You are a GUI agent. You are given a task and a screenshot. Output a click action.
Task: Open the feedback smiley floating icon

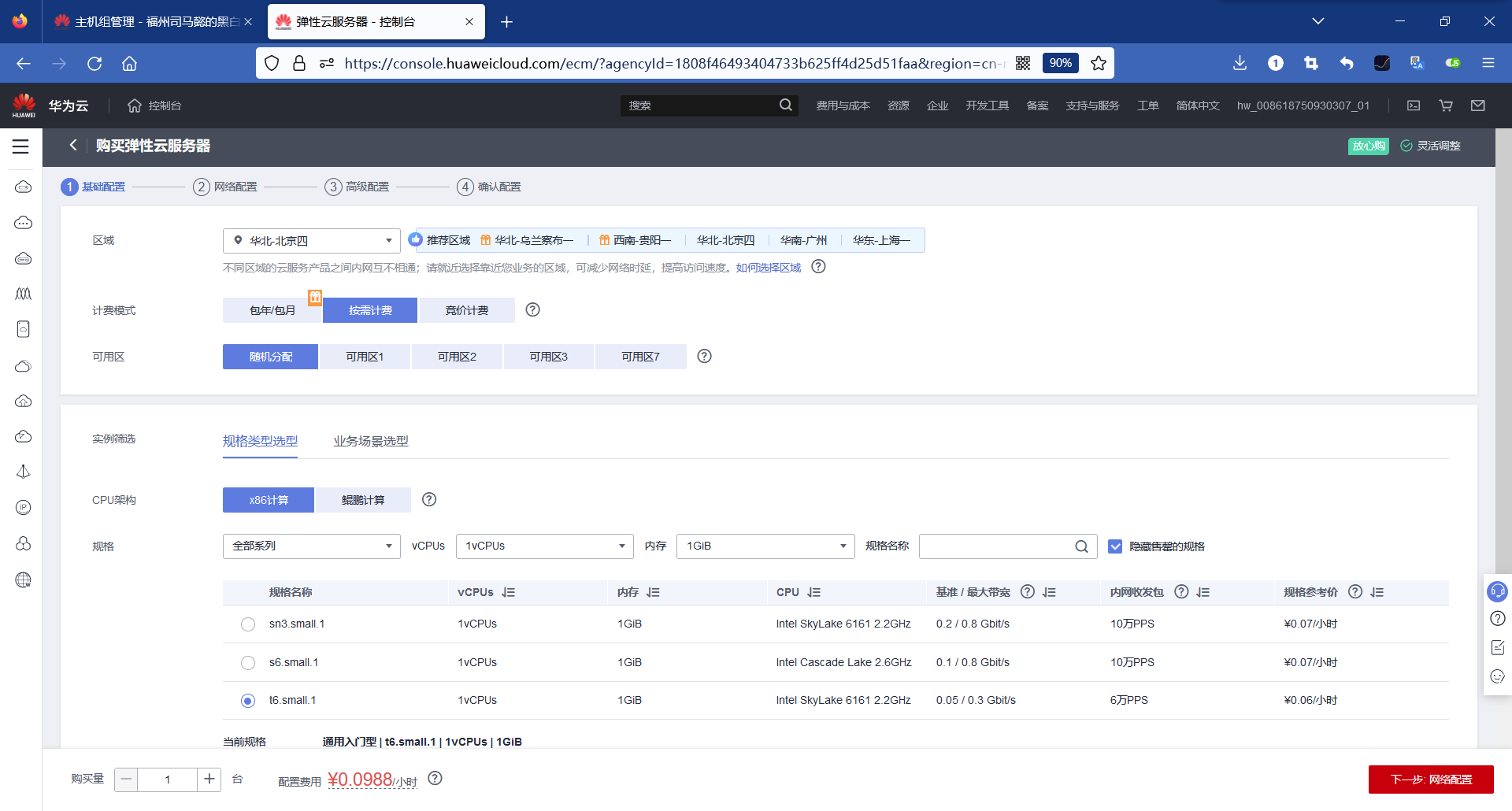(1498, 676)
